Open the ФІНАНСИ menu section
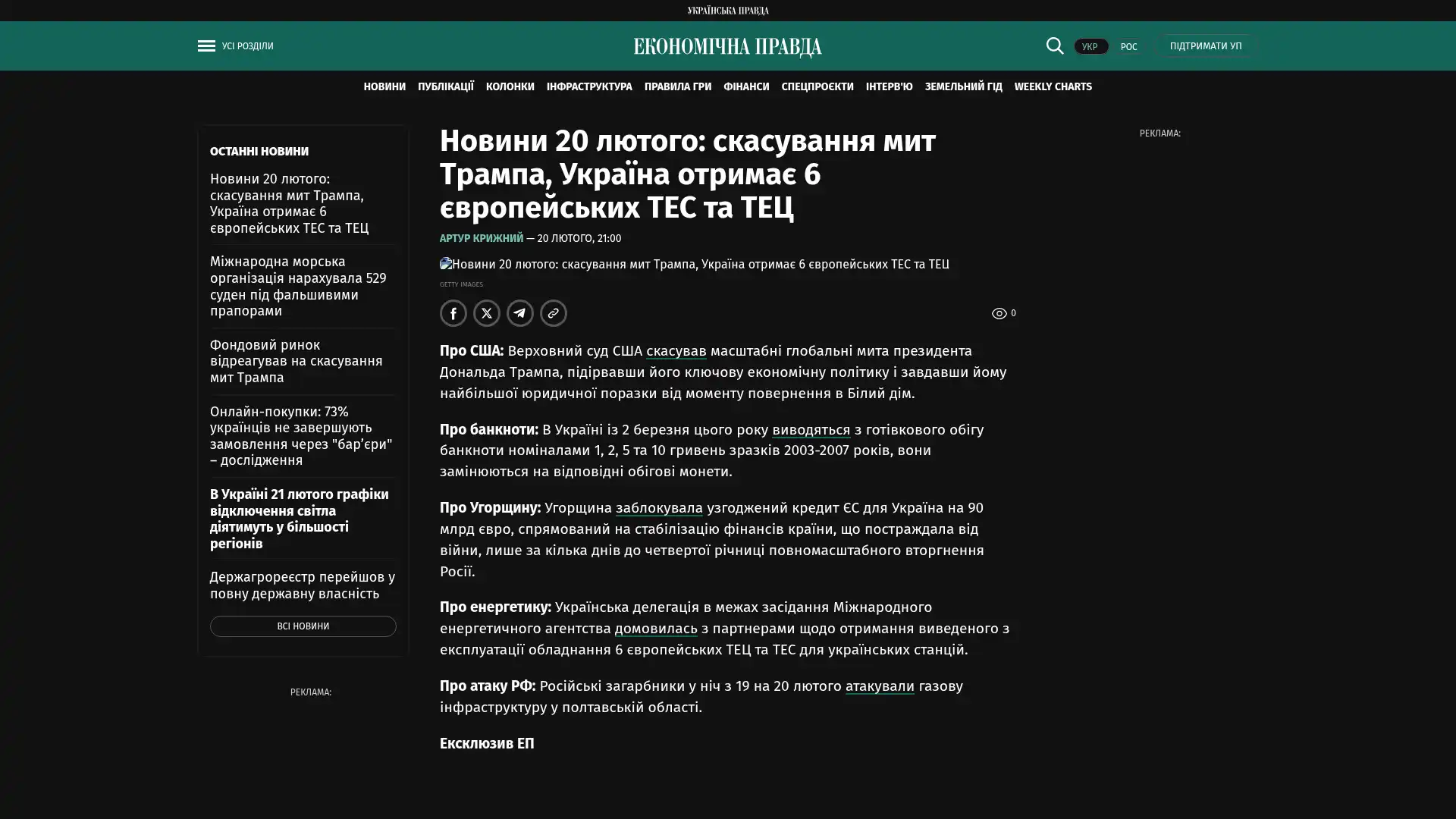Screen dimensions: 1456x819 [x=745, y=86]
